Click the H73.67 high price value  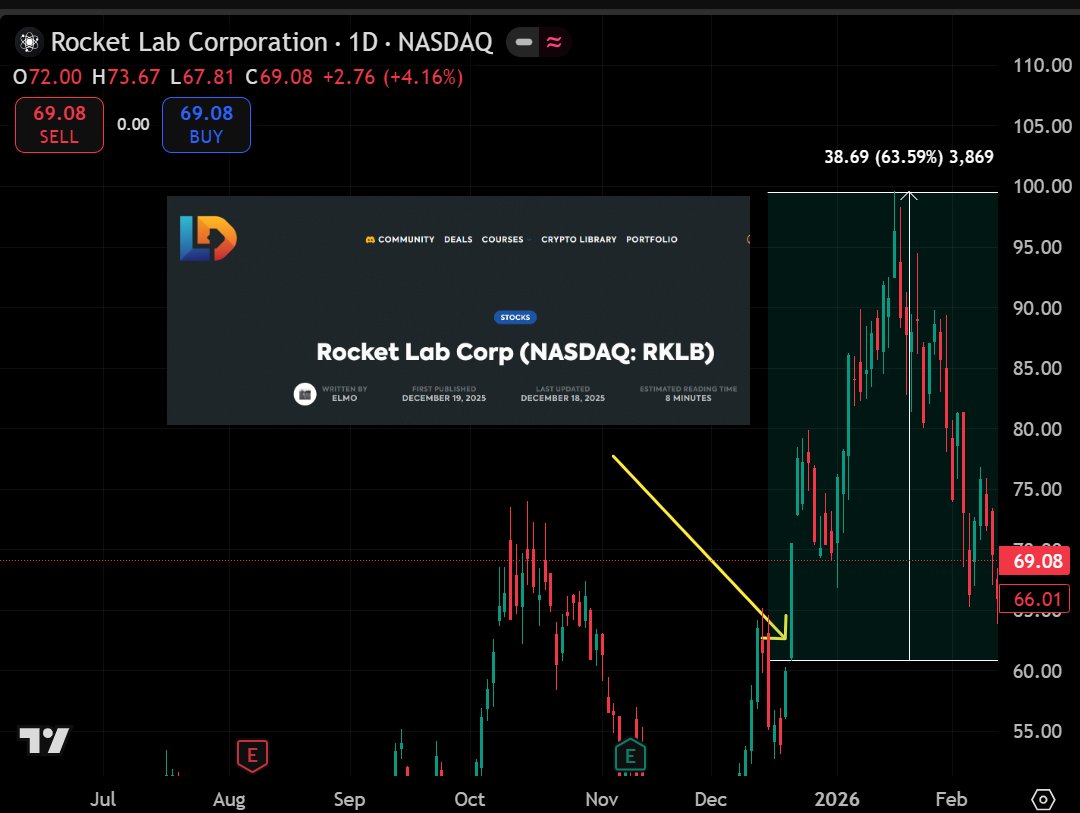point(126,77)
